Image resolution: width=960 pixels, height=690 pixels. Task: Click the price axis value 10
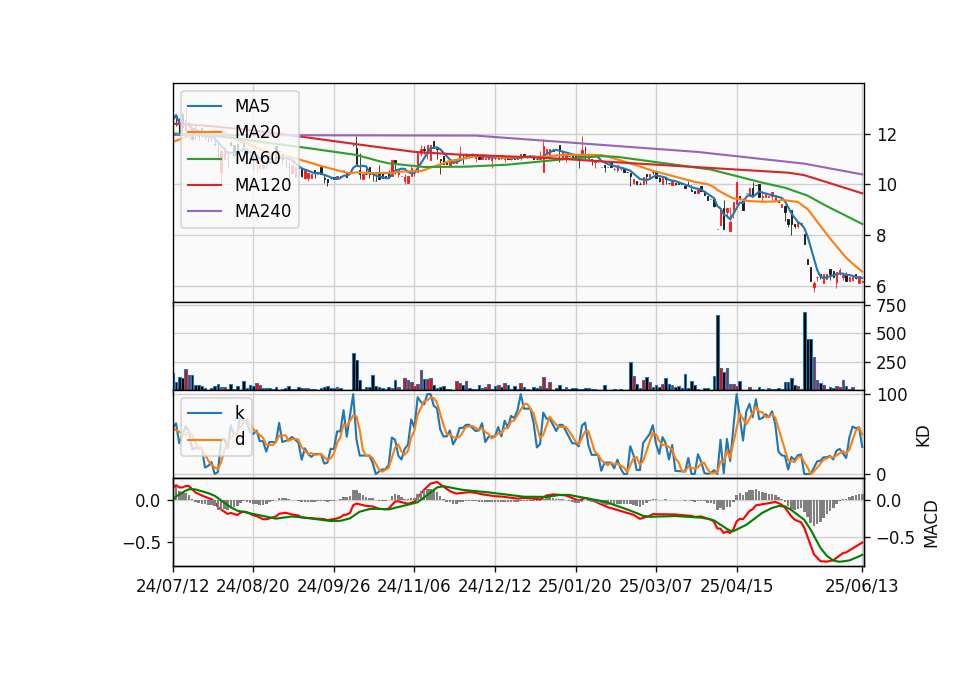coord(887,185)
